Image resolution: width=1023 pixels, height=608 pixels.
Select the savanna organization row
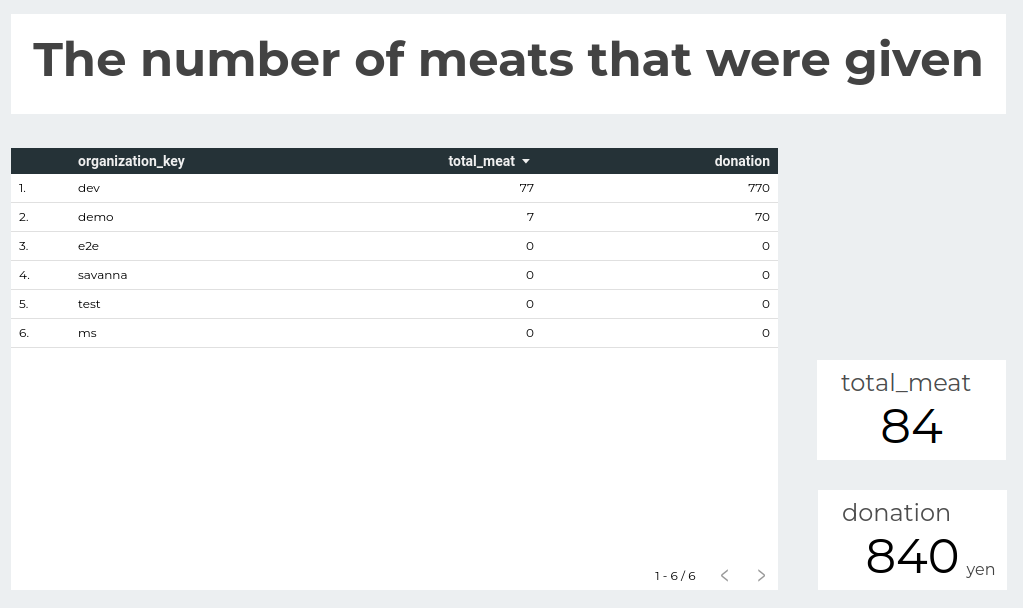click(x=394, y=275)
